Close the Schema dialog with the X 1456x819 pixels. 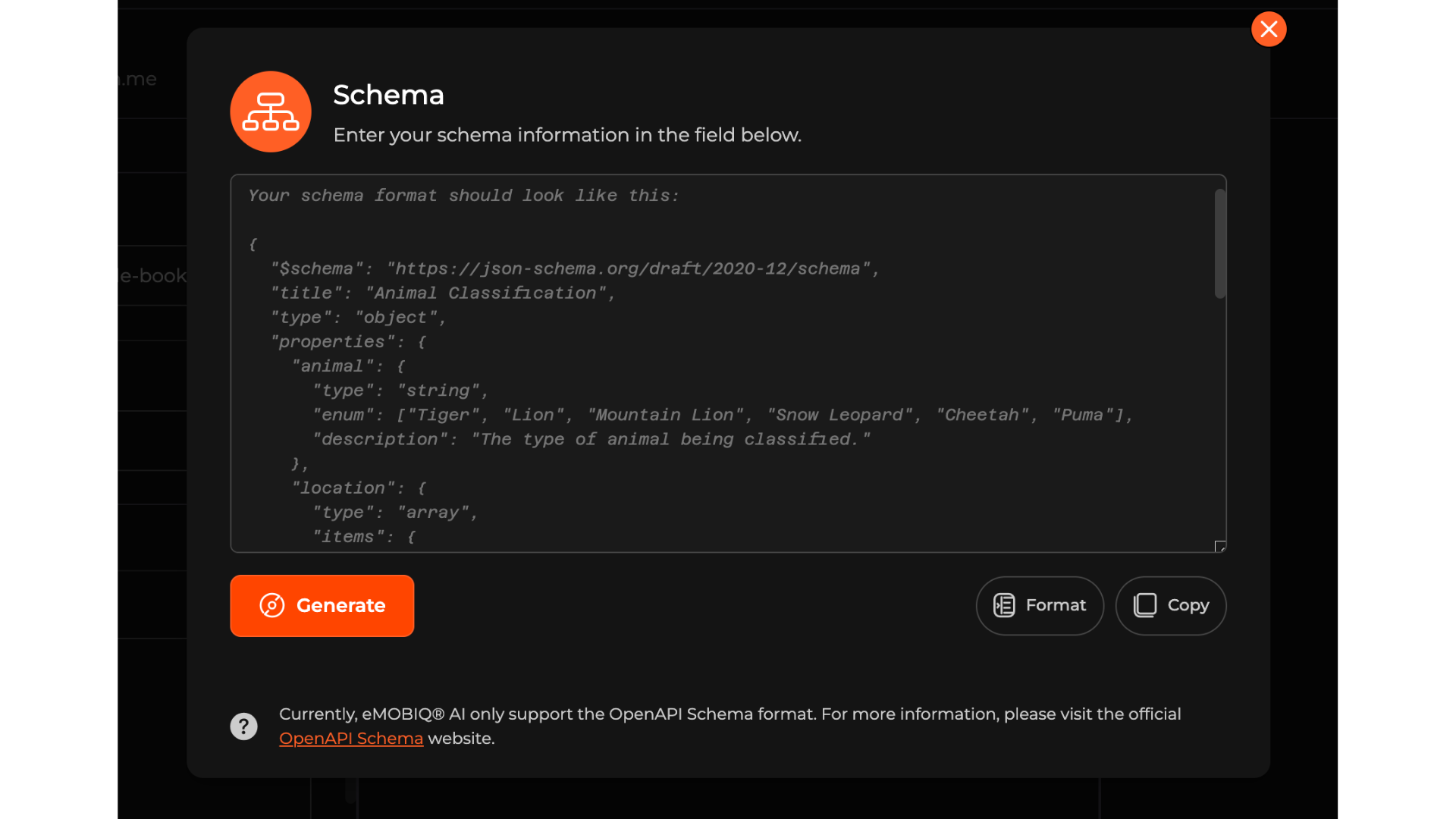pyautogui.click(x=1269, y=30)
